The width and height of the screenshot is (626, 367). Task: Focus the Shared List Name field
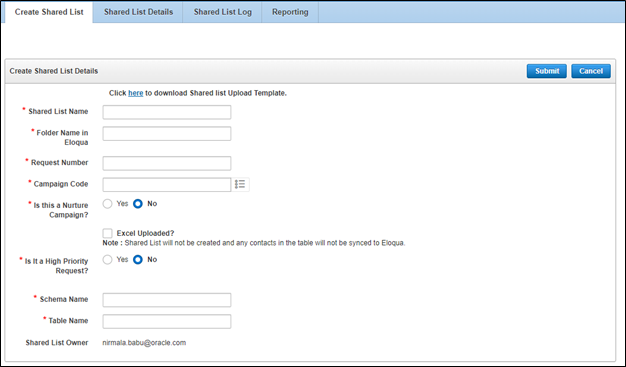coord(167,112)
